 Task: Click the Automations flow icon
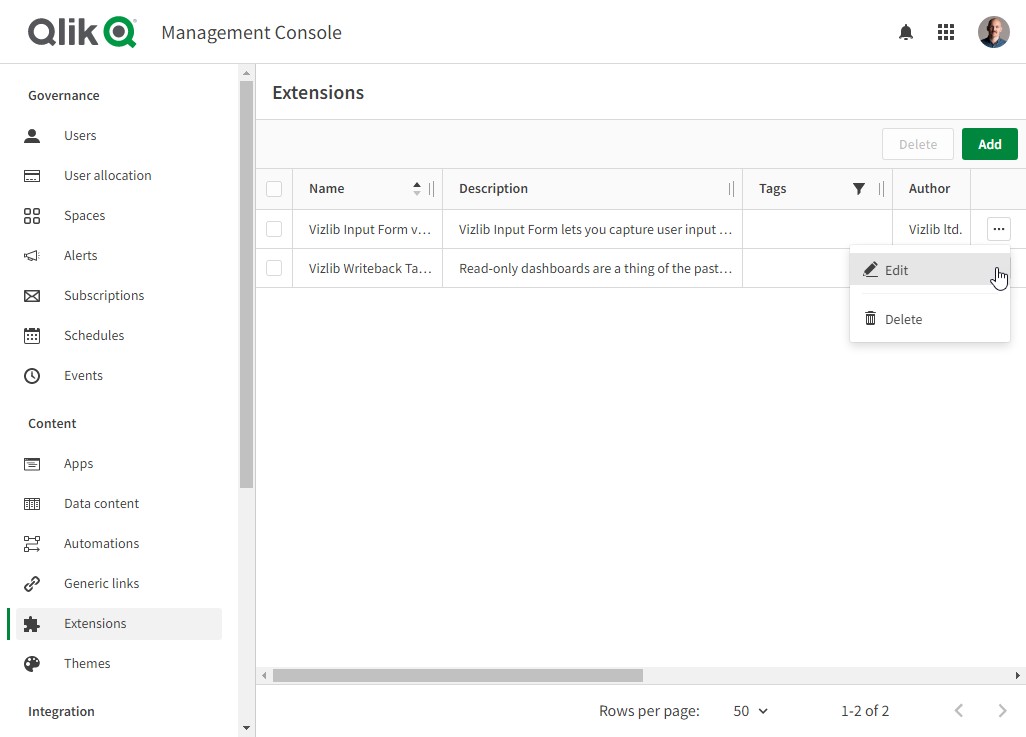coord(32,543)
